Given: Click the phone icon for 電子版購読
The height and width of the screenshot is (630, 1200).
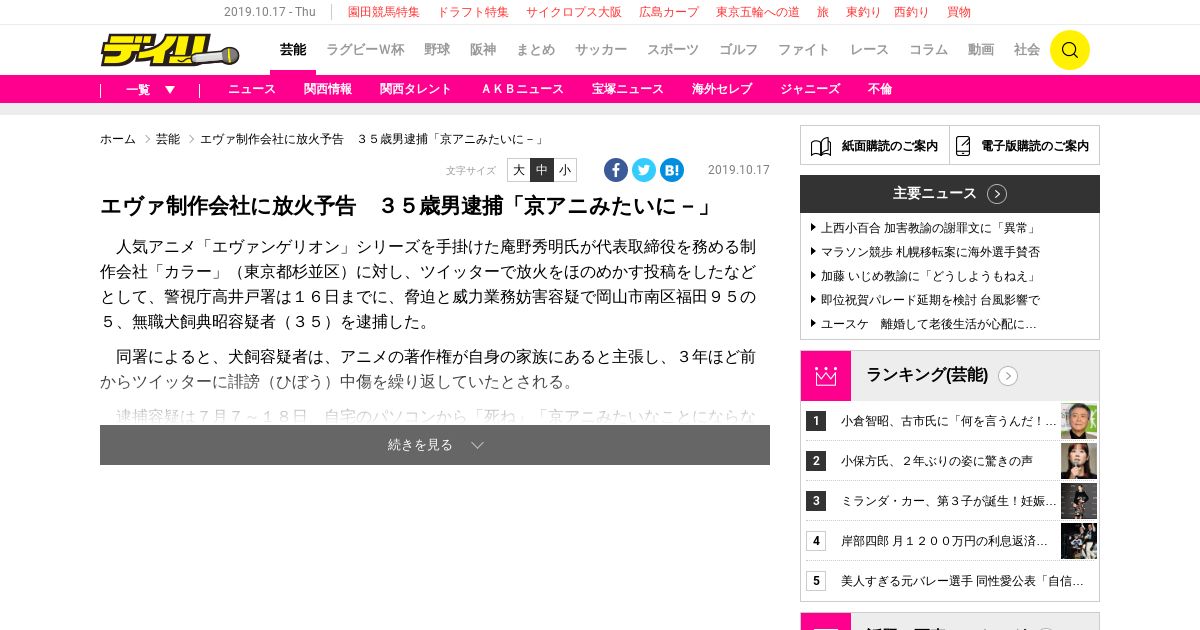Looking at the screenshot, I should point(964,146).
